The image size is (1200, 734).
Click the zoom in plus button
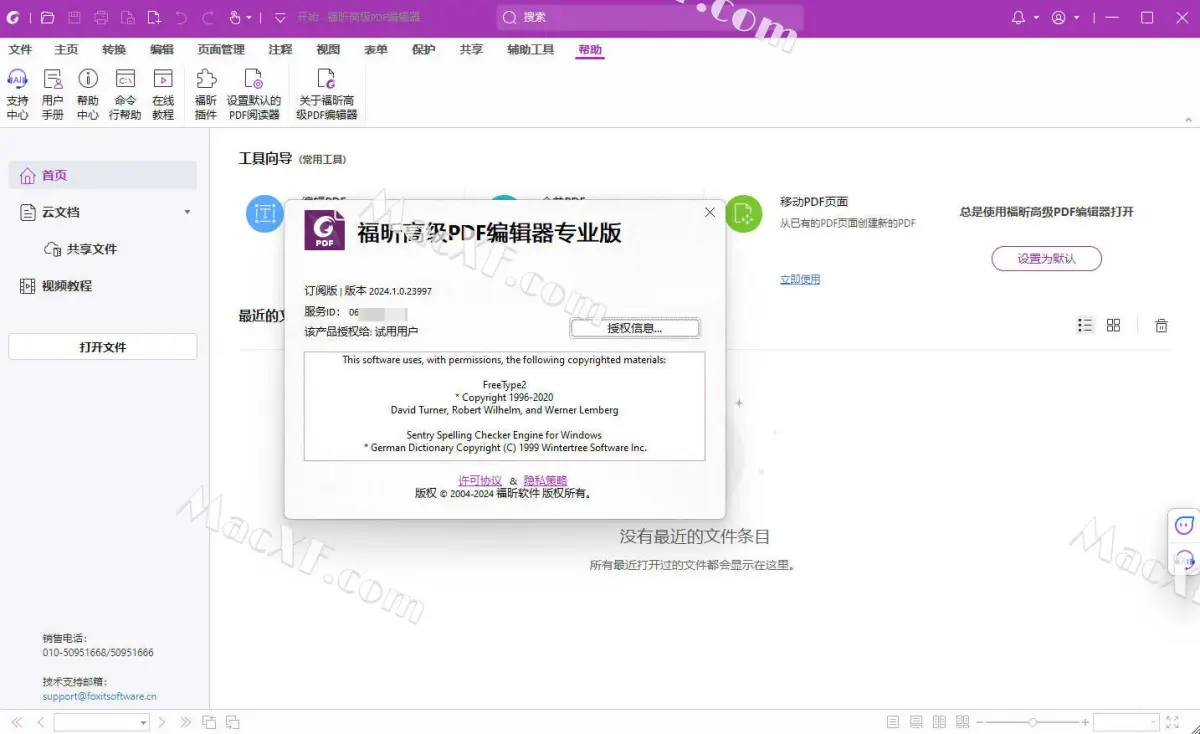coord(1085,722)
